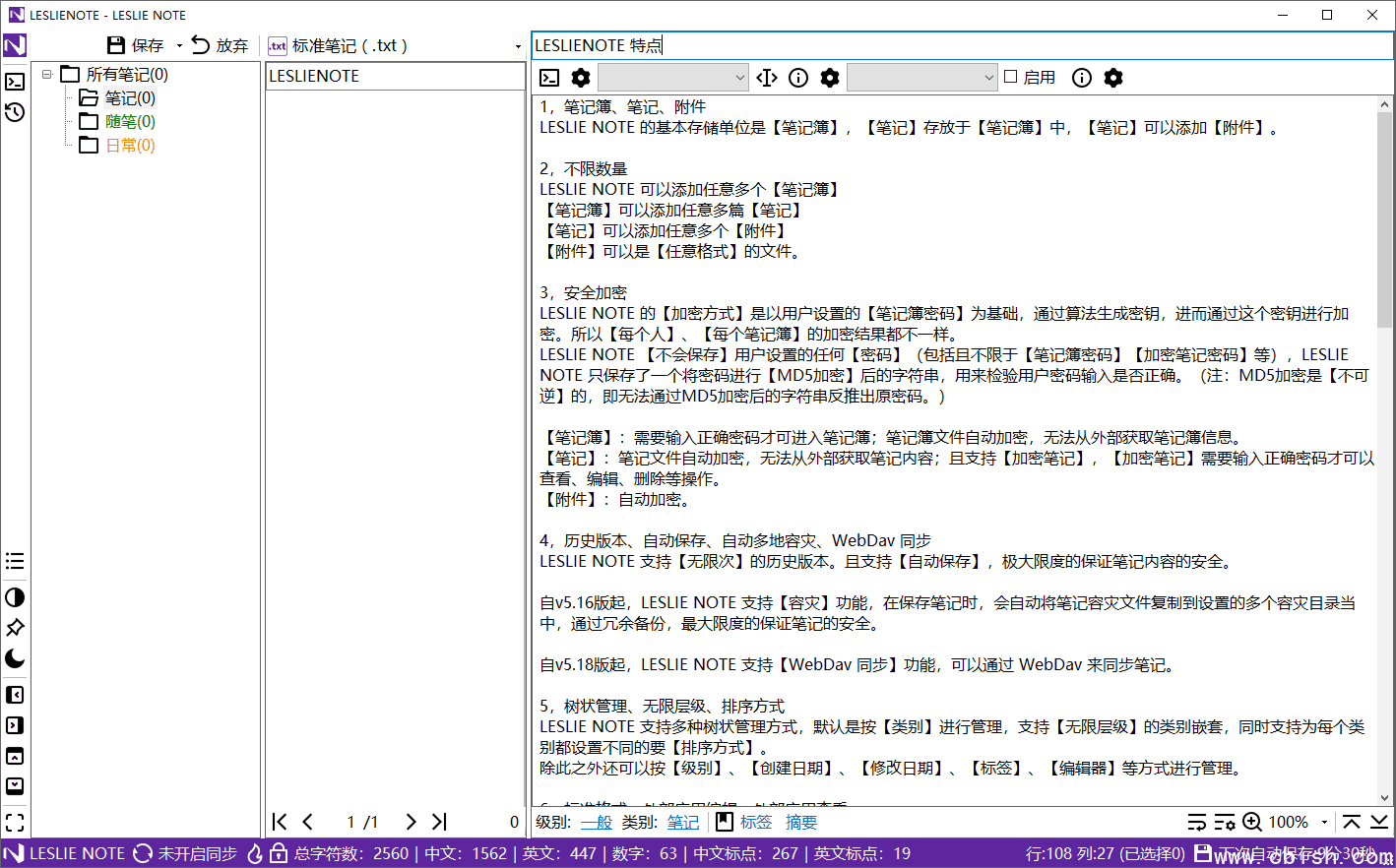Viewport: 1396px width, 868px height.
Task: Open the terminal/command icon in left sidebar
Action: point(14,82)
